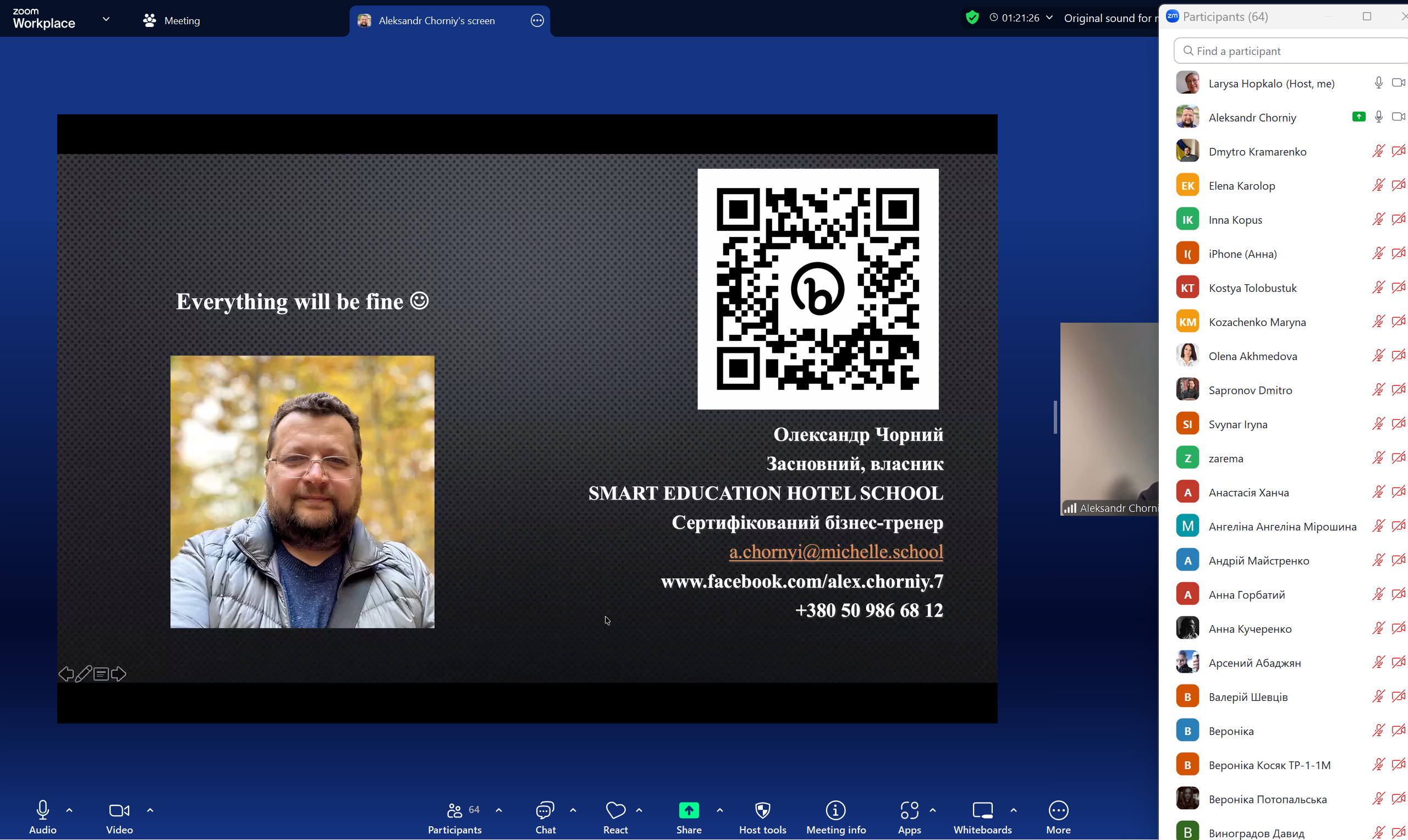This screenshot has width=1408, height=840.
Task: Toggle camera with Video button
Action: [119, 810]
